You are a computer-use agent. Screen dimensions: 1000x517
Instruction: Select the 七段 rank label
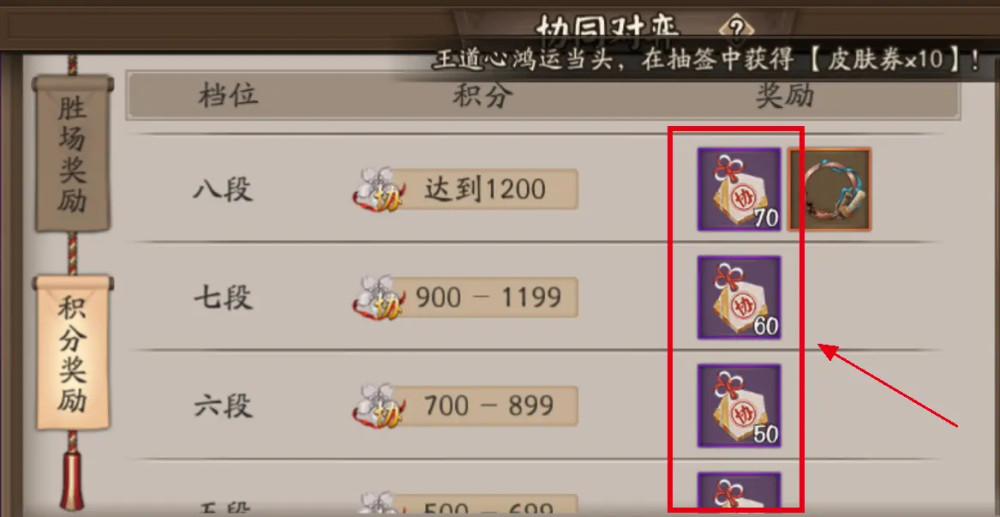tap(223, 298)
